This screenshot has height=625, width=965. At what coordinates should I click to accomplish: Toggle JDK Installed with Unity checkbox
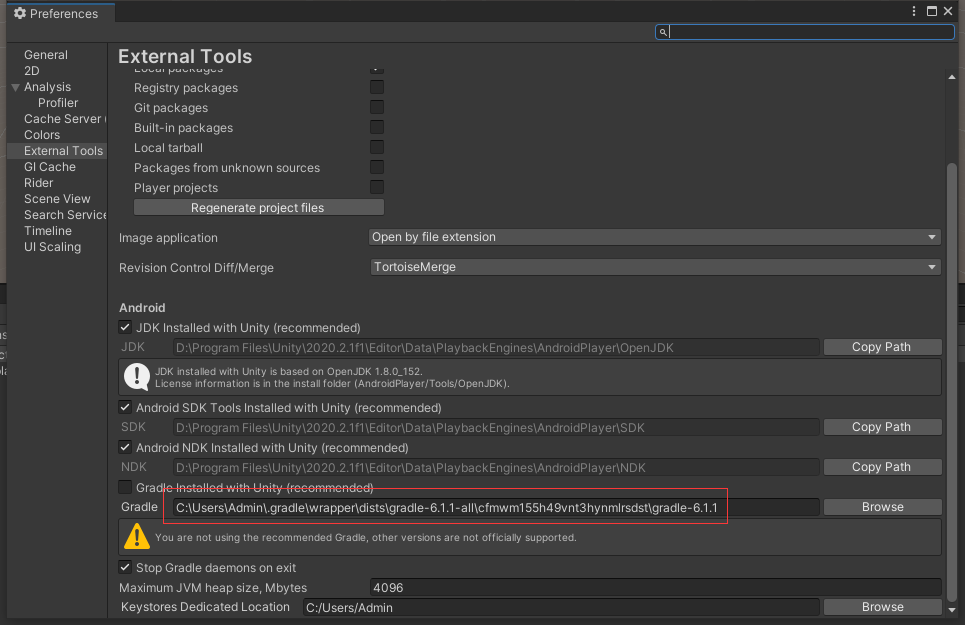(x=125, y=328)
